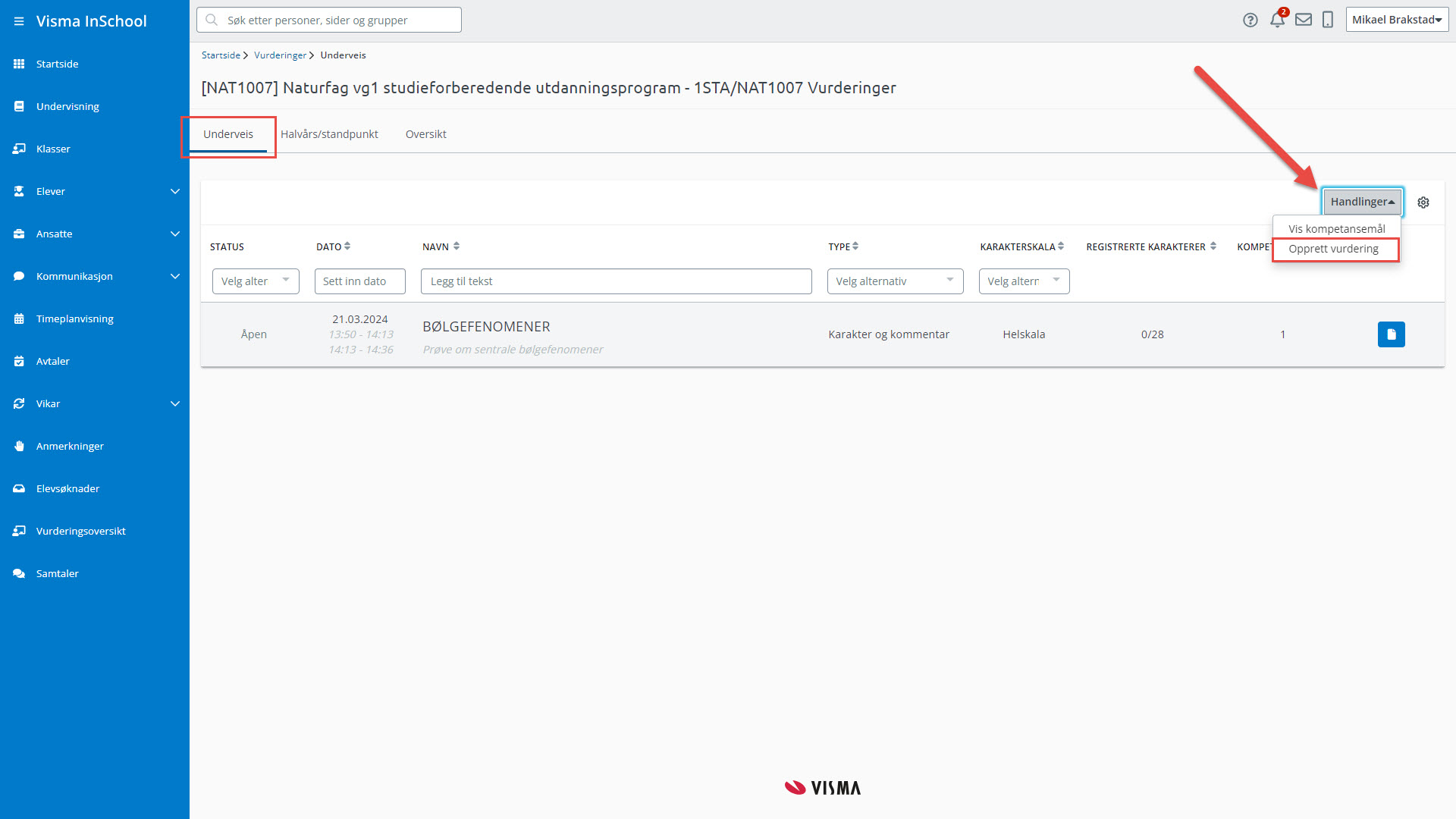Sort by TYPE column arrows
This screenshot has height=819, width=1456.
(855, 246)
